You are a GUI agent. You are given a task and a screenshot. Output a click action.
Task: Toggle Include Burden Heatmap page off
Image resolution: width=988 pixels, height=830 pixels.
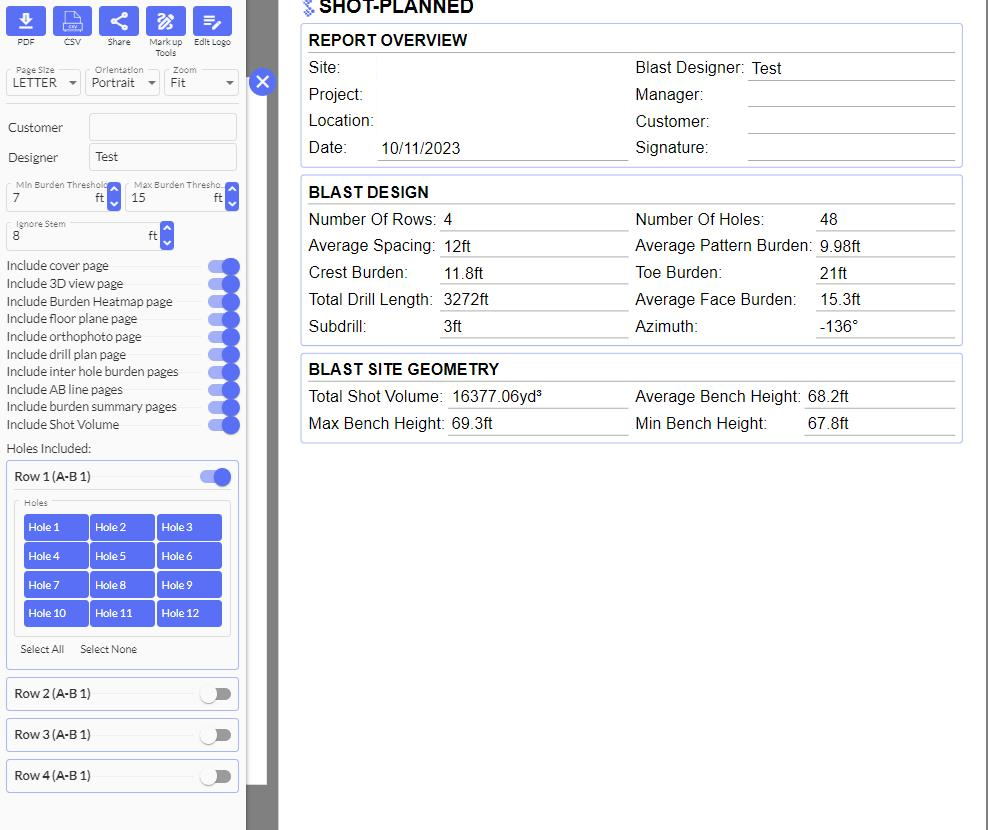click(x=222, y=302)
